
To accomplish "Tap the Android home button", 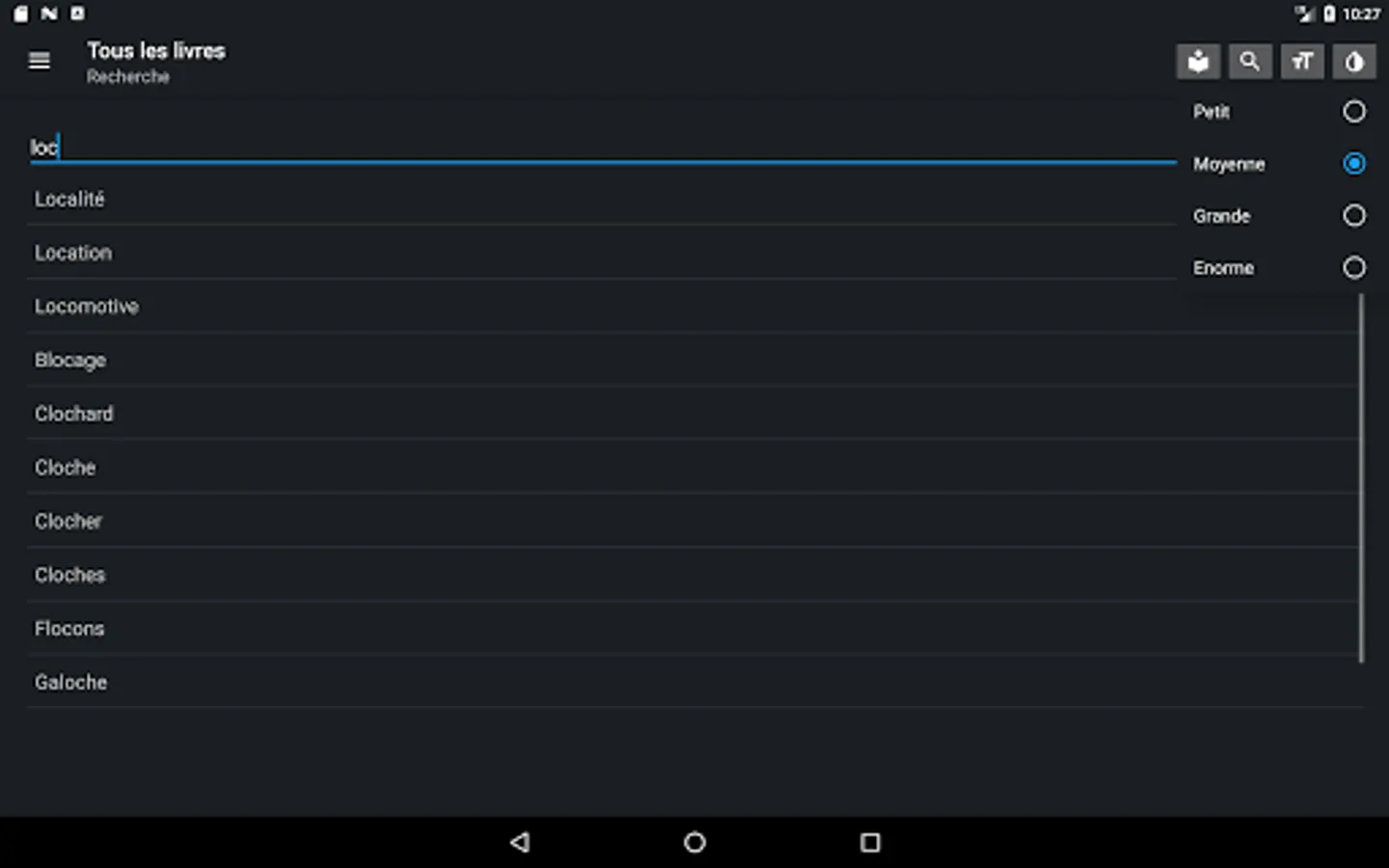I will point(694,842).
